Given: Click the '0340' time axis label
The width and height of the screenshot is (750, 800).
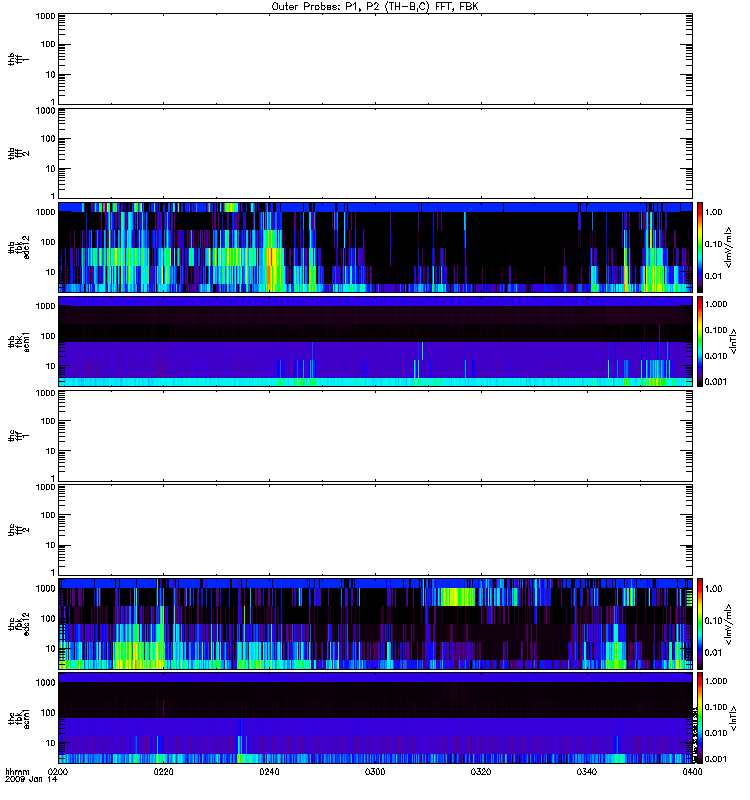Looking at the screenshot, I should tap(587, 772).
